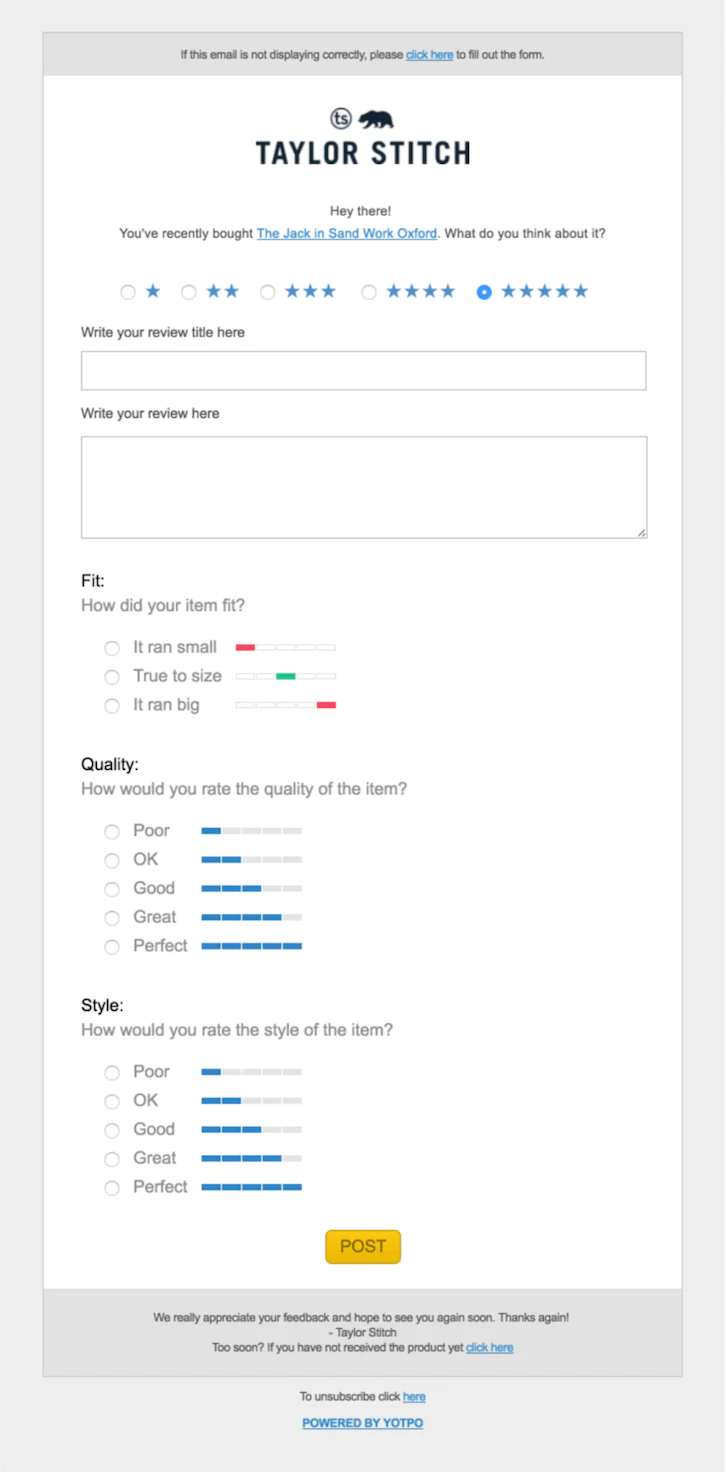Viewport: 726px width, 1472px height.
Task: Click the review title input field
Action: click(363, 370)
